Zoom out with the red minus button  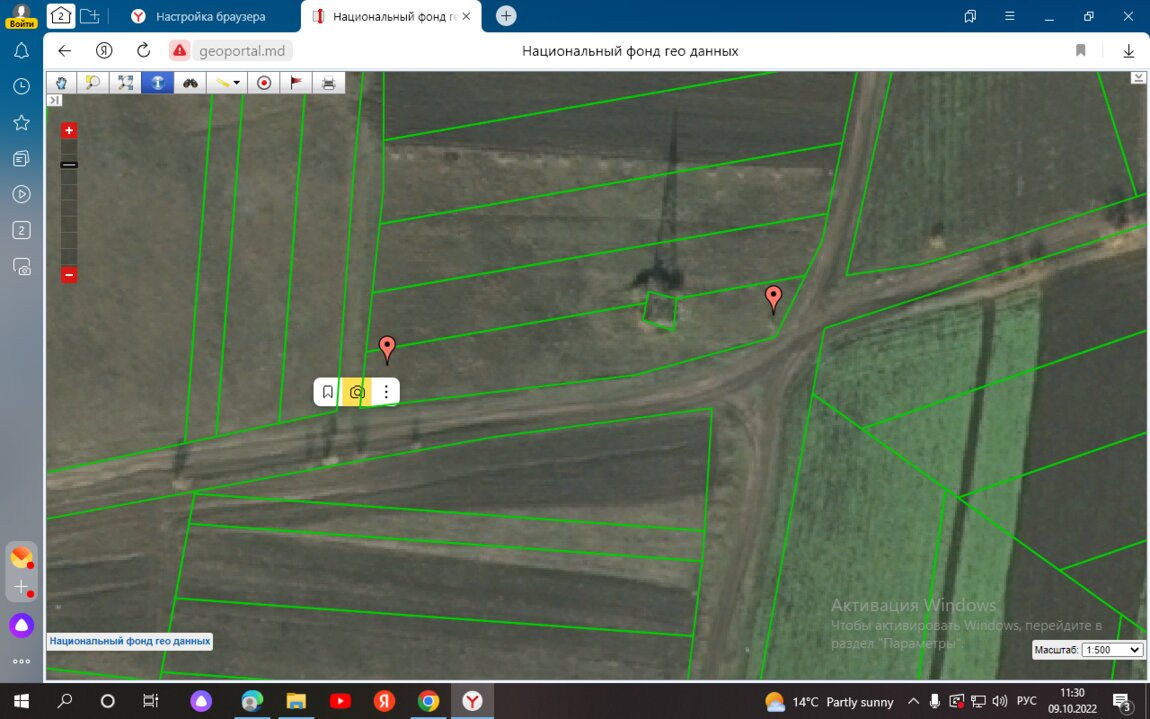(69, 274)
